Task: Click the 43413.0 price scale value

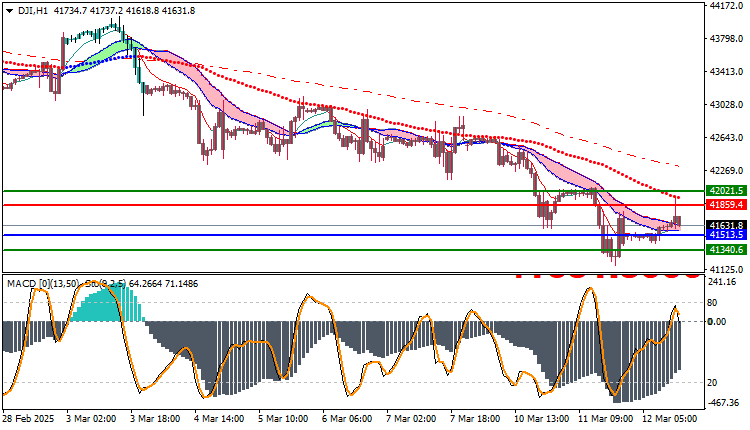Action: tap(727, 71)
